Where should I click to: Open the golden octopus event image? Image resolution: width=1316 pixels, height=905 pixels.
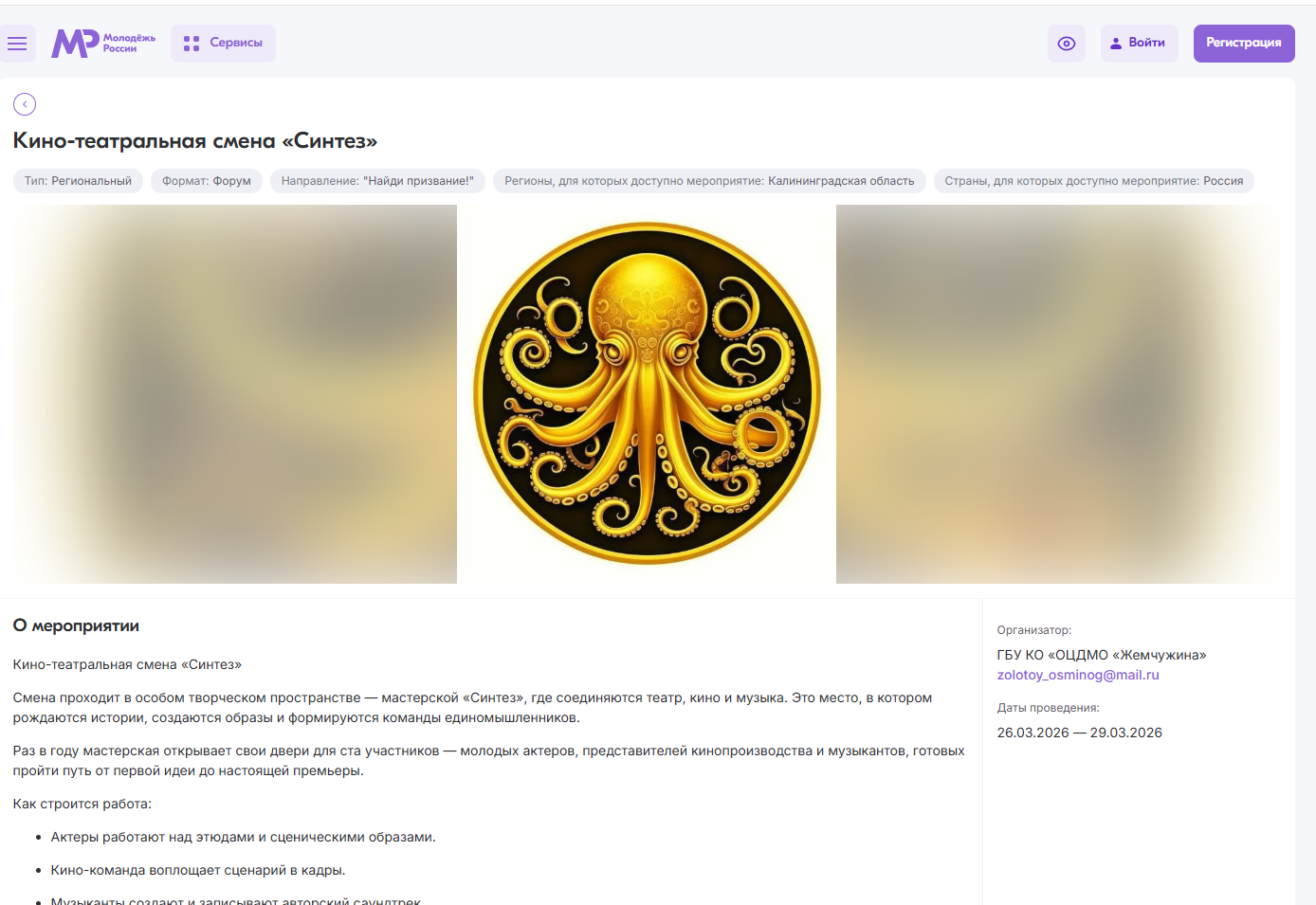[x=647, y=393]
